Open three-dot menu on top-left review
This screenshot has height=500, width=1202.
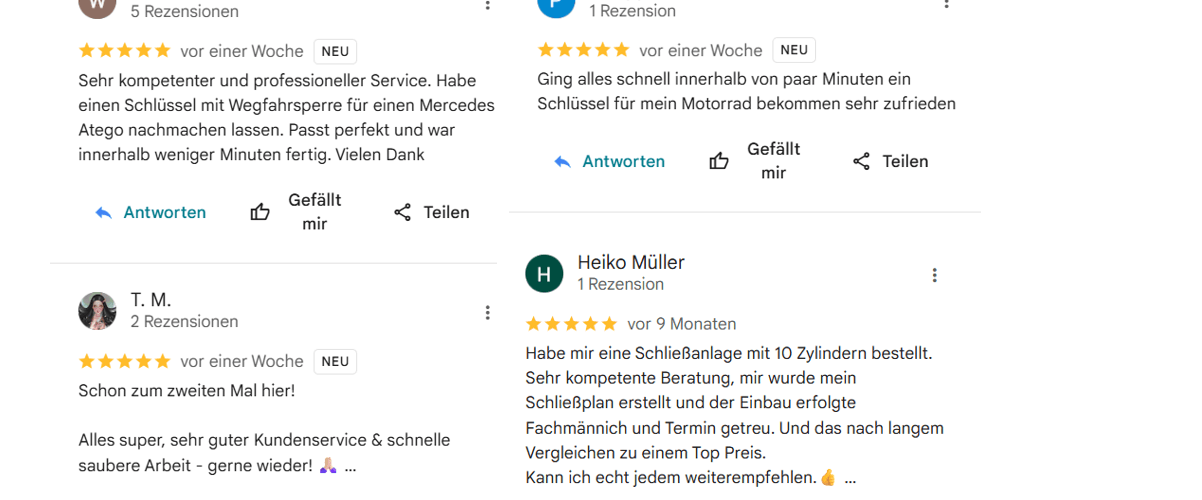click(487, 5)
